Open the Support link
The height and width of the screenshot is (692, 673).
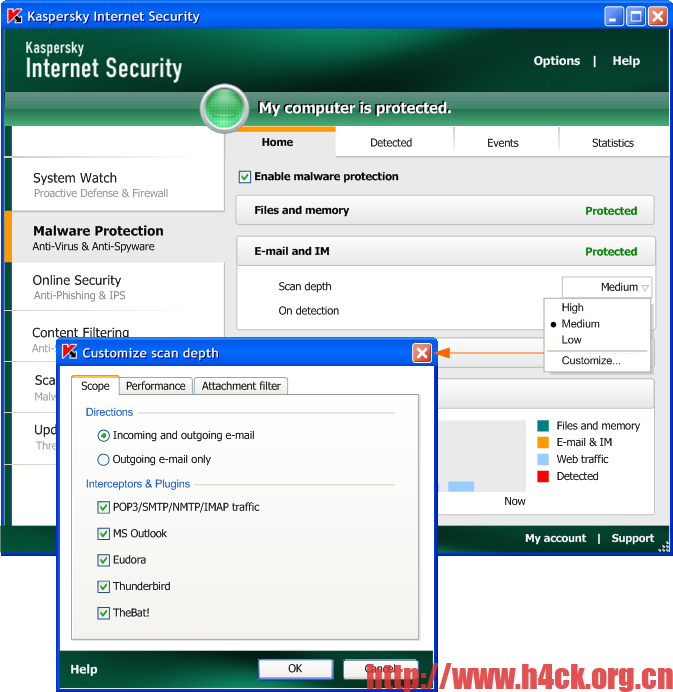pyautogui.click(x=633, y=538)
